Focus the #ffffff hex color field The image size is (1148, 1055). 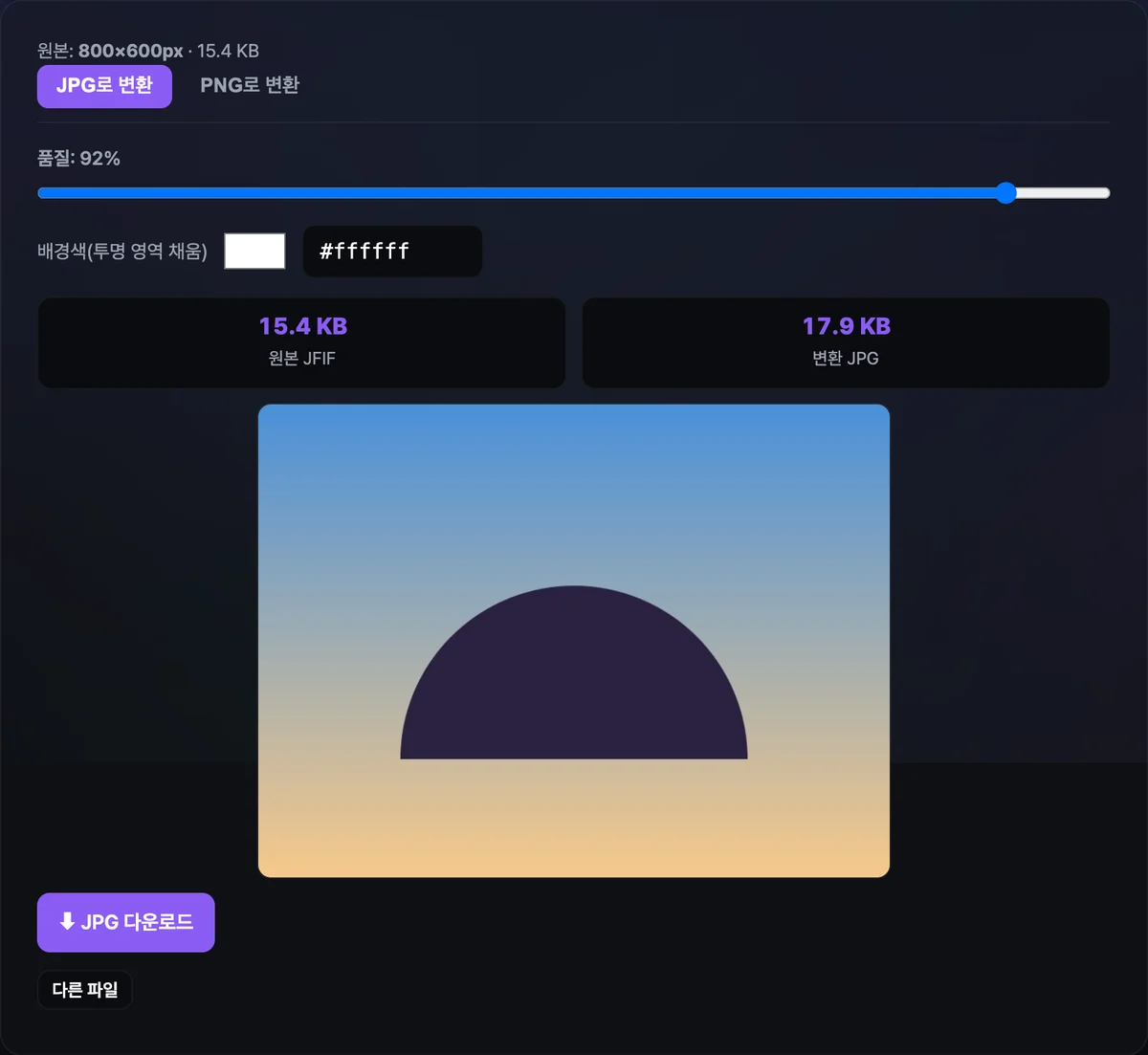pyautogui.click(x=392, y=252)
